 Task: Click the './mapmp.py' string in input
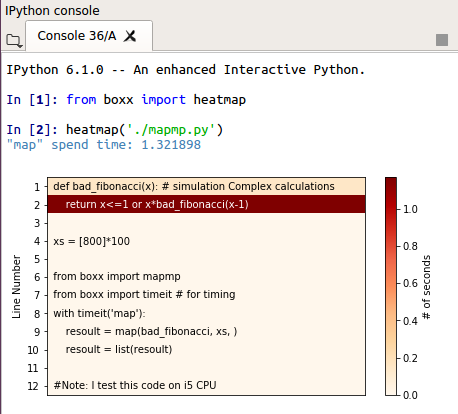pos(171,130)
